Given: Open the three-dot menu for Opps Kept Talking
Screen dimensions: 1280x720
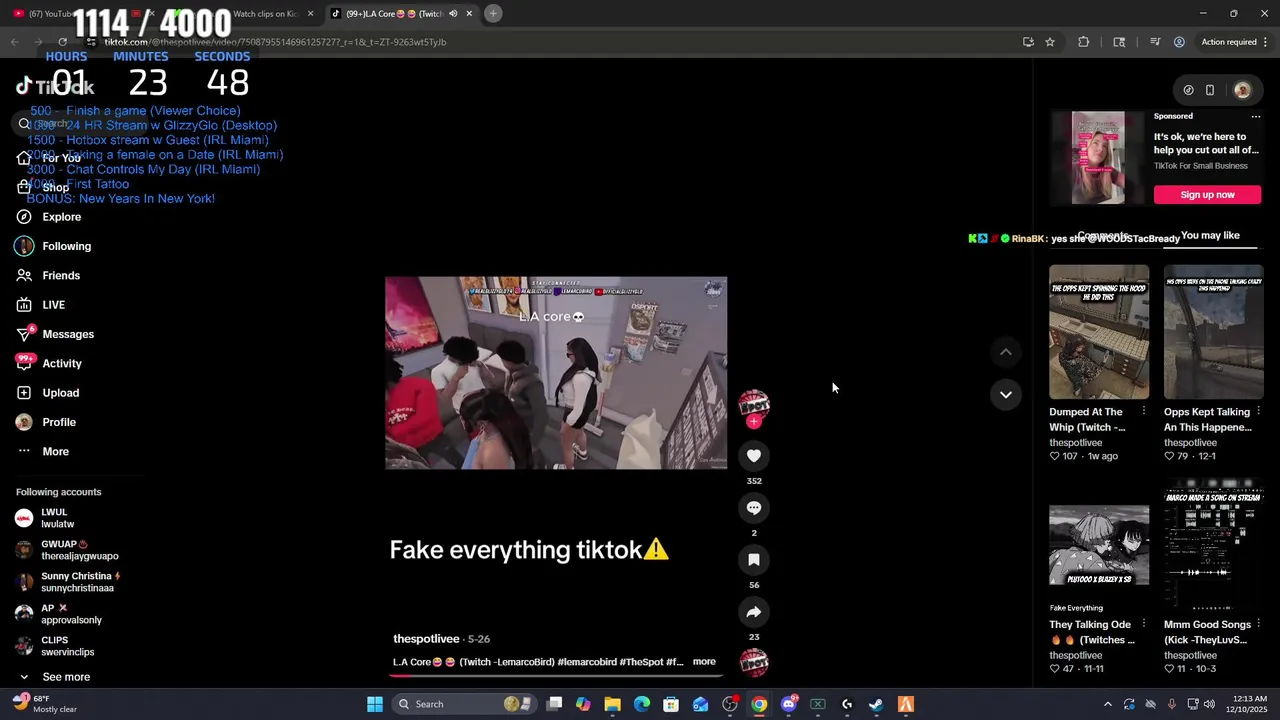Looking at the screenshot, I should (x=1258, y=412).
